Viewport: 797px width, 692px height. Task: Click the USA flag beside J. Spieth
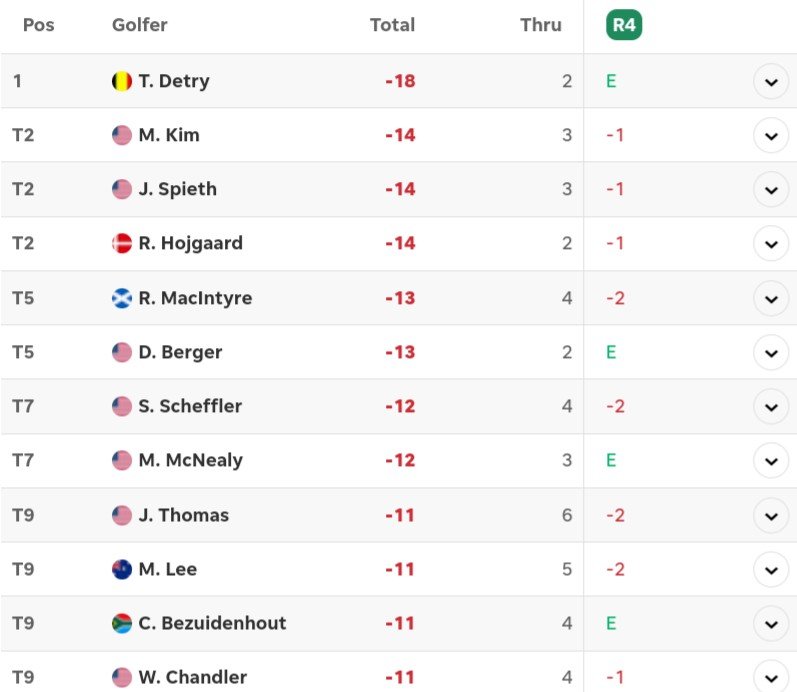coord(121,189)
